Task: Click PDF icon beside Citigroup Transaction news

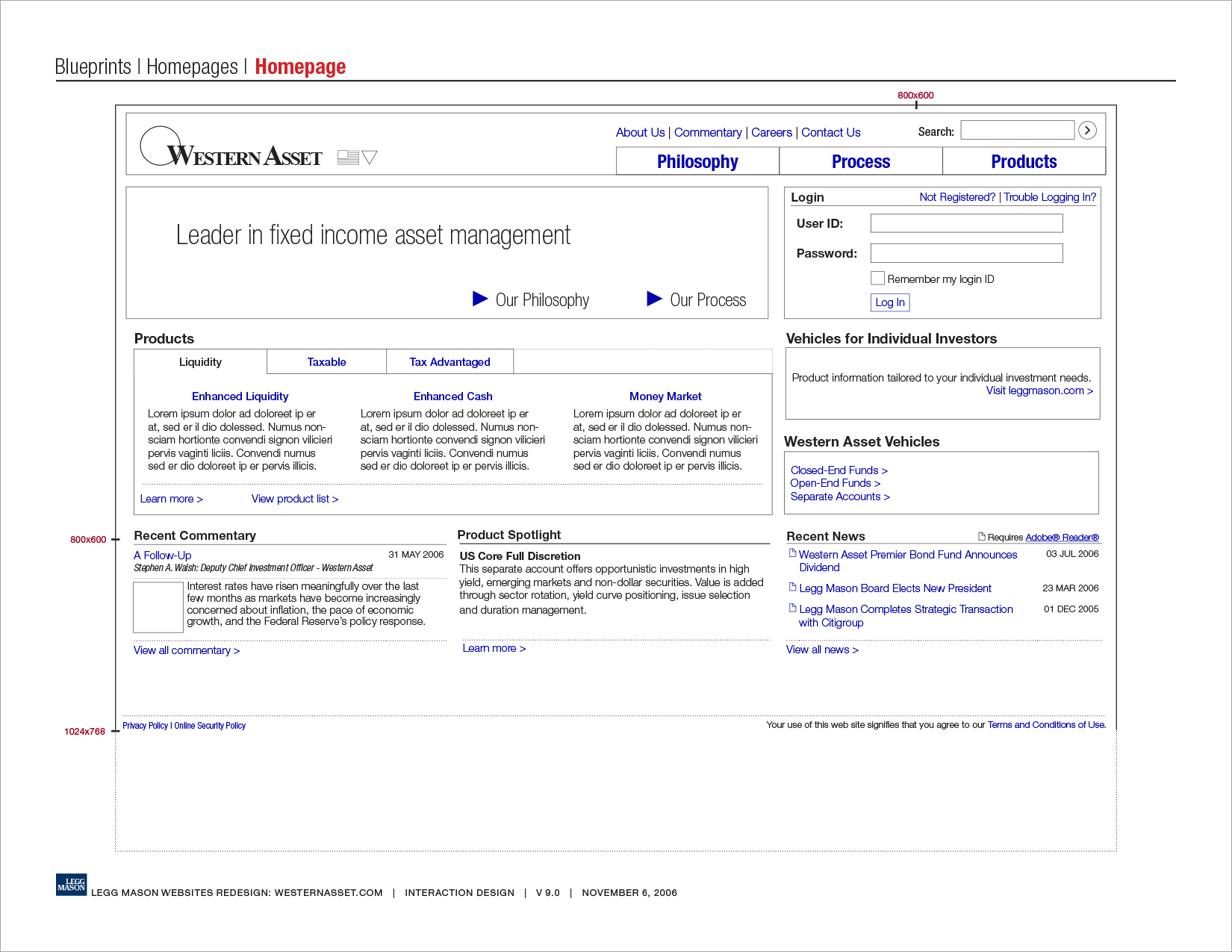Action: tap(793, 608)
